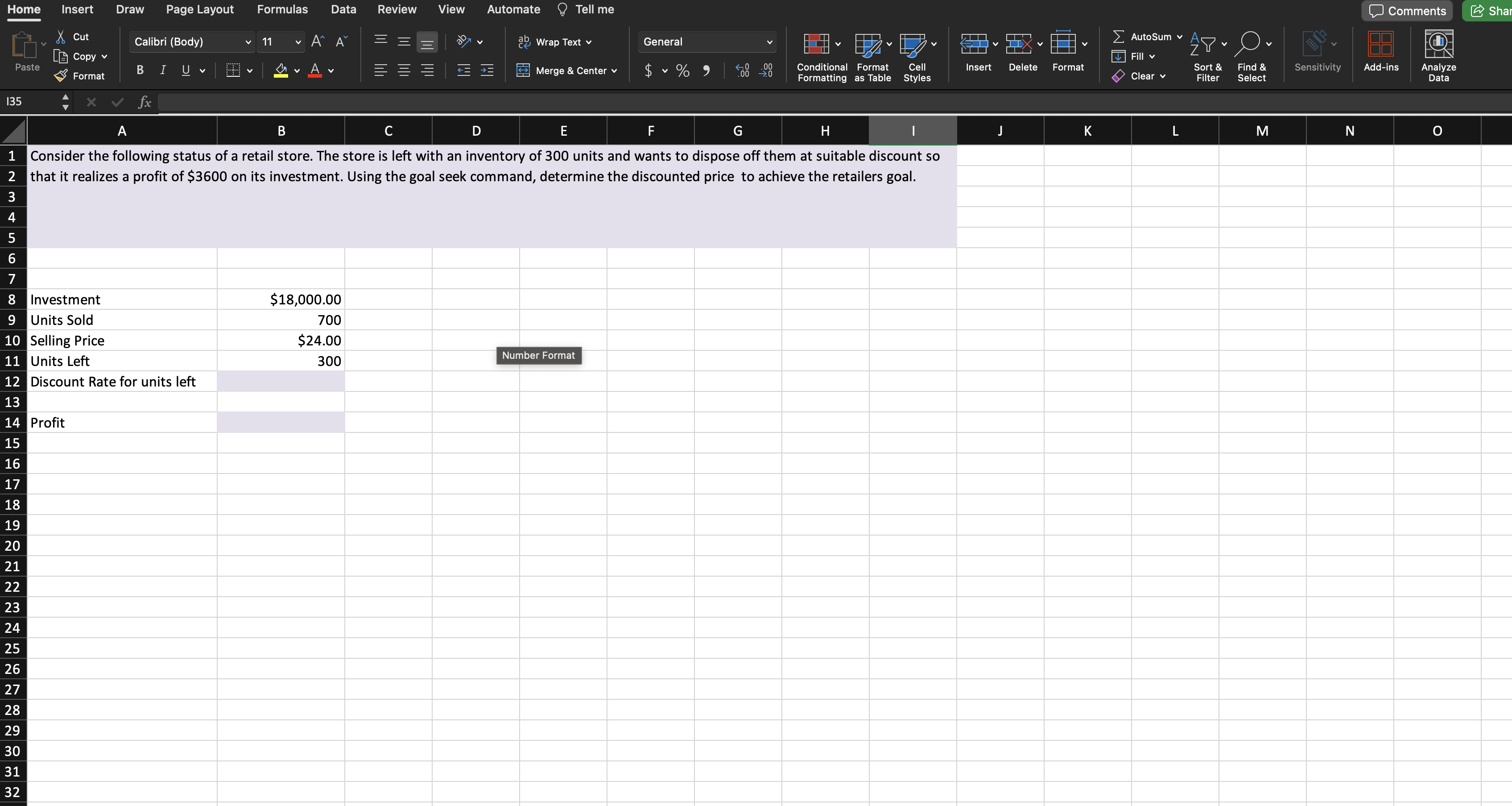This screenshot has height=806, width=1512.
Task: Toggle bold formatting
Action: pyautogui.click(x=139, y=70)
